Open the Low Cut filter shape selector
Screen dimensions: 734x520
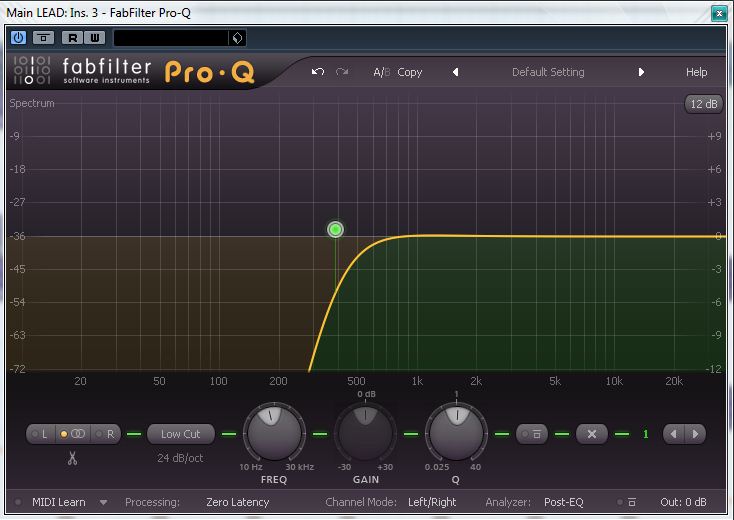(181, 434)
